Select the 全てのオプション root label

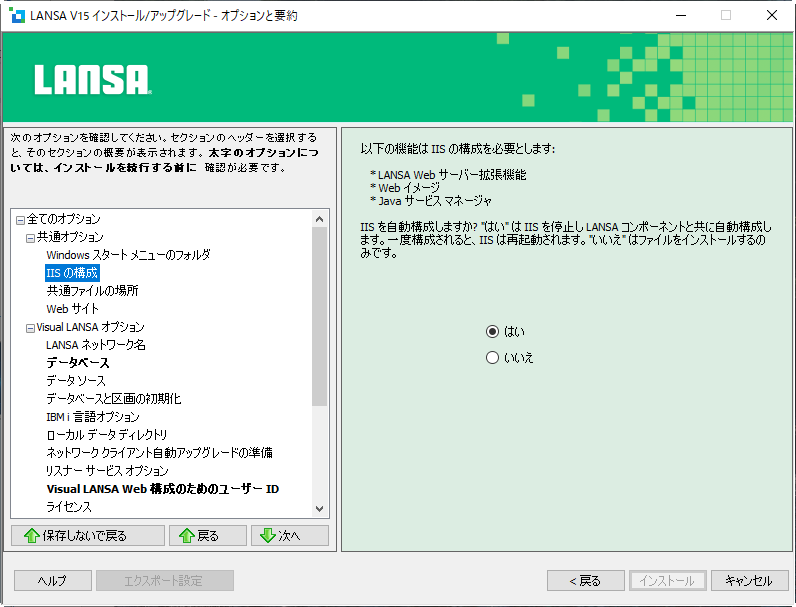click(x=63, y=219)
